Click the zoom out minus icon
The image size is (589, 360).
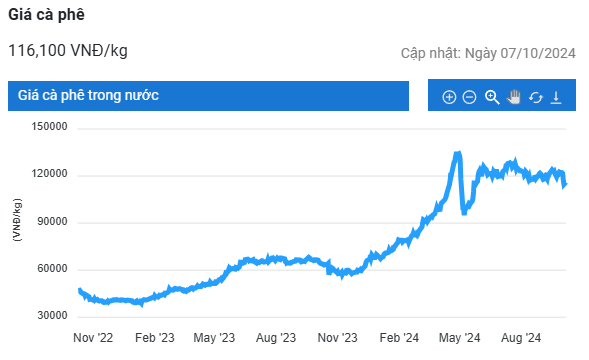[469, 97]
